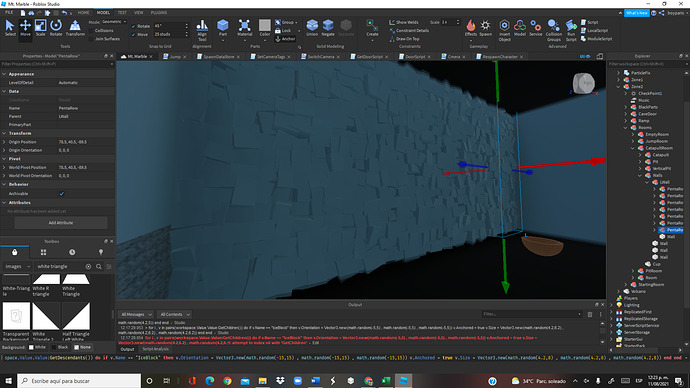Insert a ModuleScript from the ribbon
This screenshot has width=690, height=388.
596,39
